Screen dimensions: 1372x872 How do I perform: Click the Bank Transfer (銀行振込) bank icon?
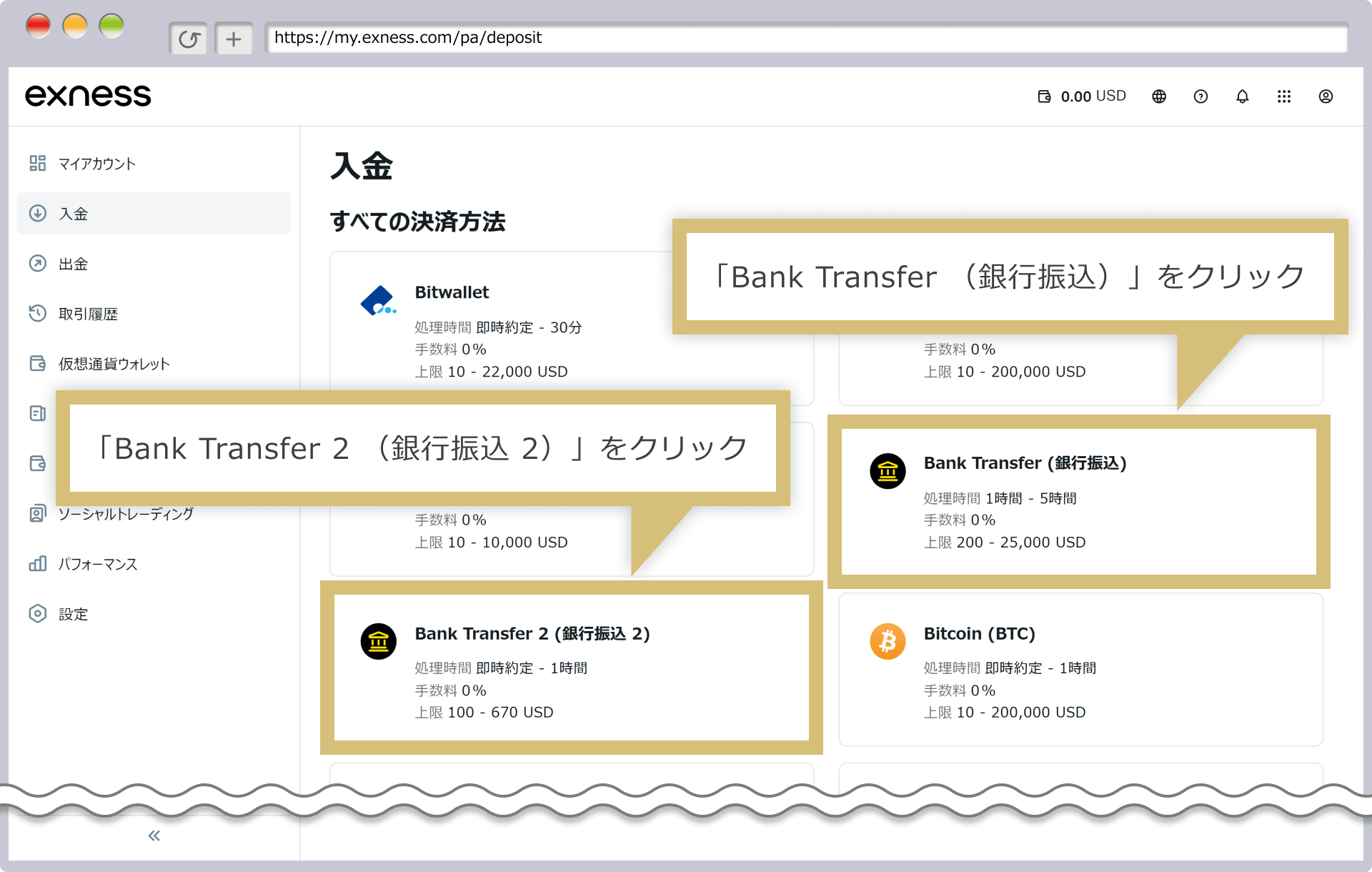pyautogui.click(x=888, y=472)
